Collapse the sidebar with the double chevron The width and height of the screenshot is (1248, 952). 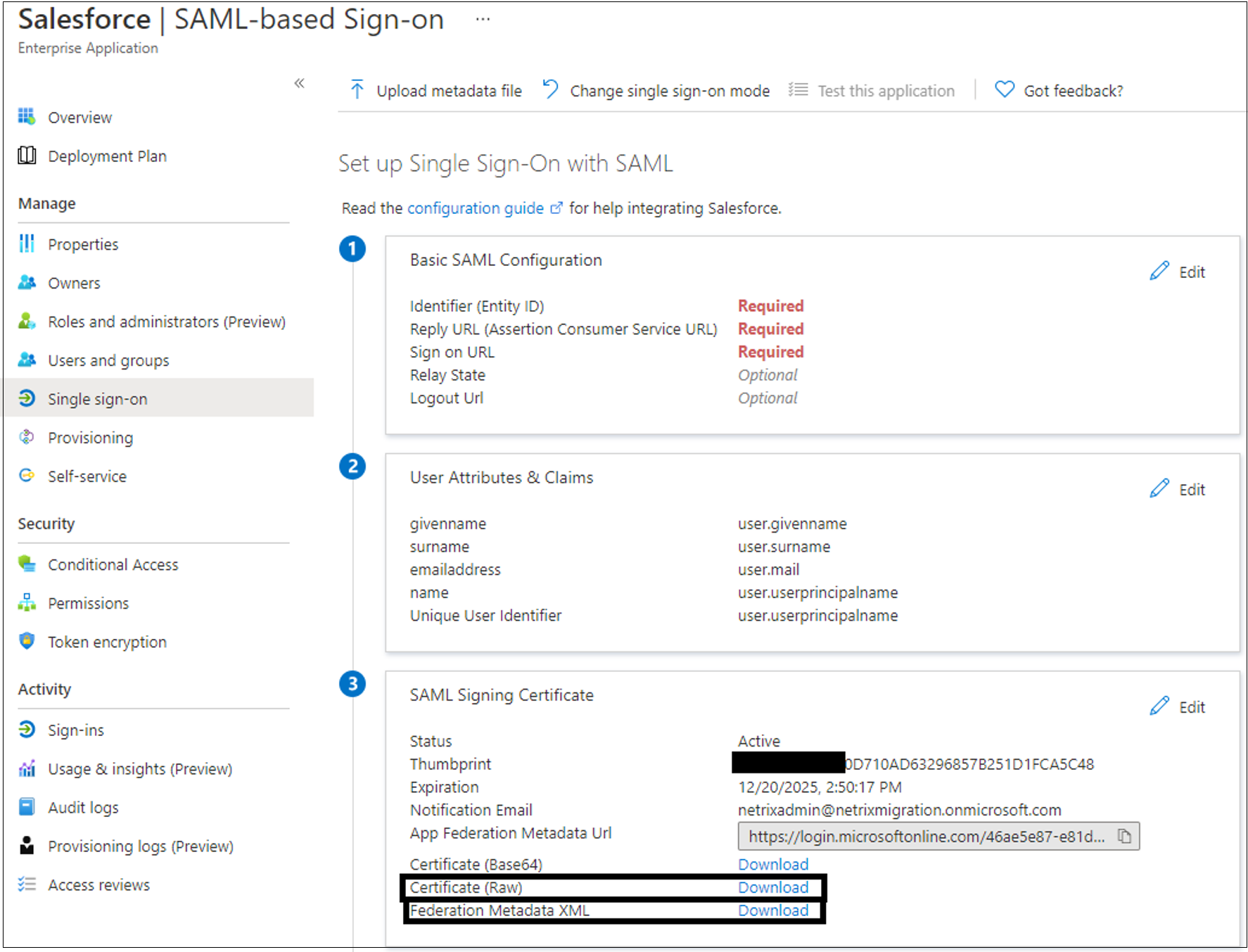coord(299,83)
